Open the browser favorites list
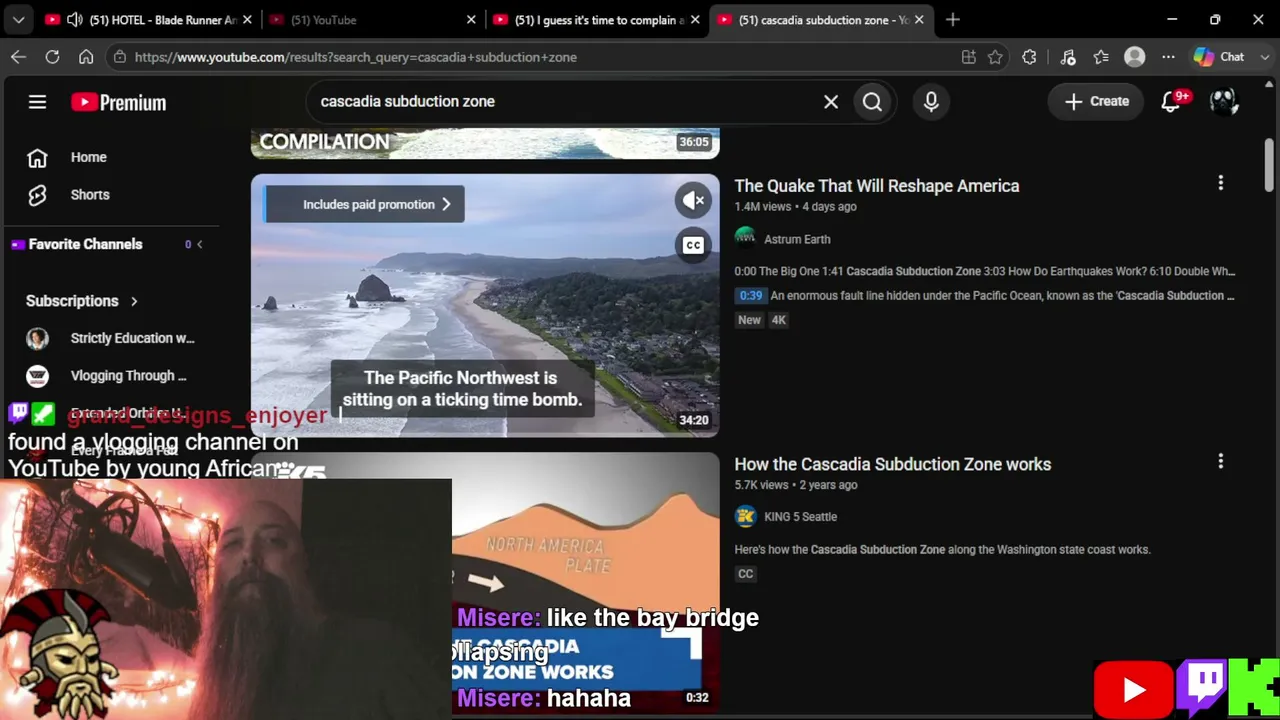This screenshot has height=720, width=1280. coord(1101,57)
